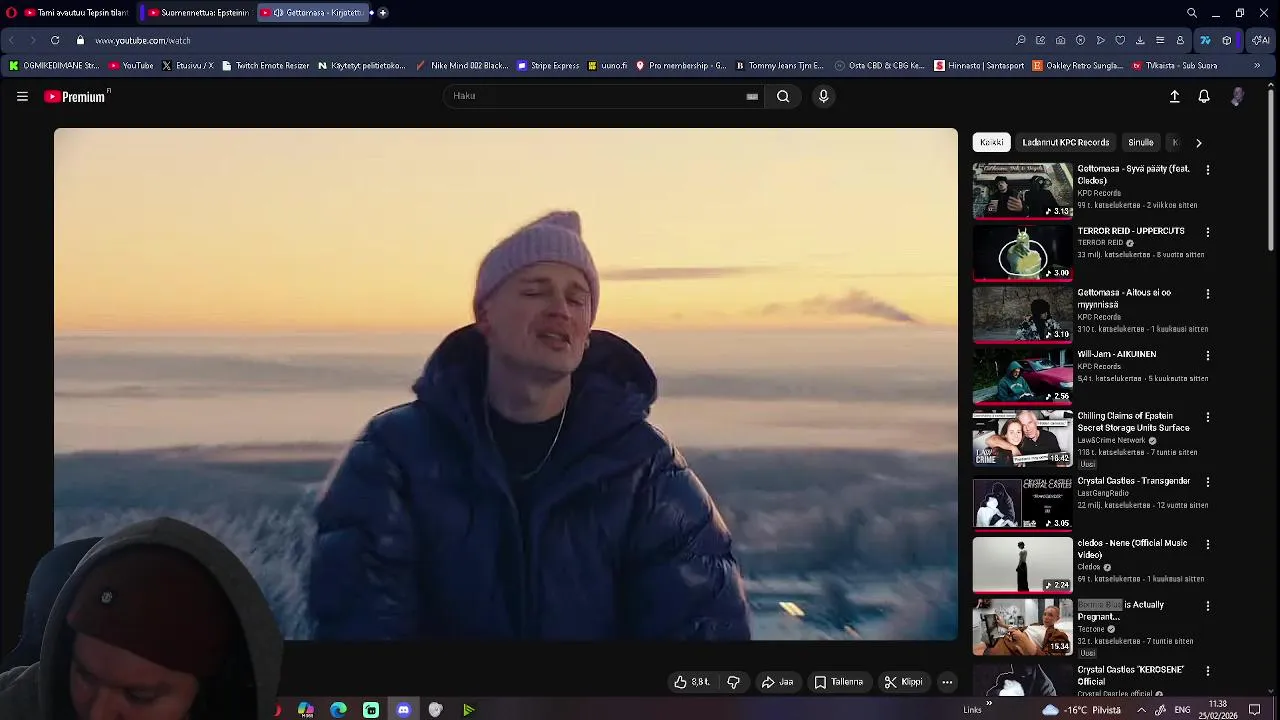This screenshot has height=720, width=1280.
Task: Bookmark page with heart icon
Action: click(x=1120, y=40)
